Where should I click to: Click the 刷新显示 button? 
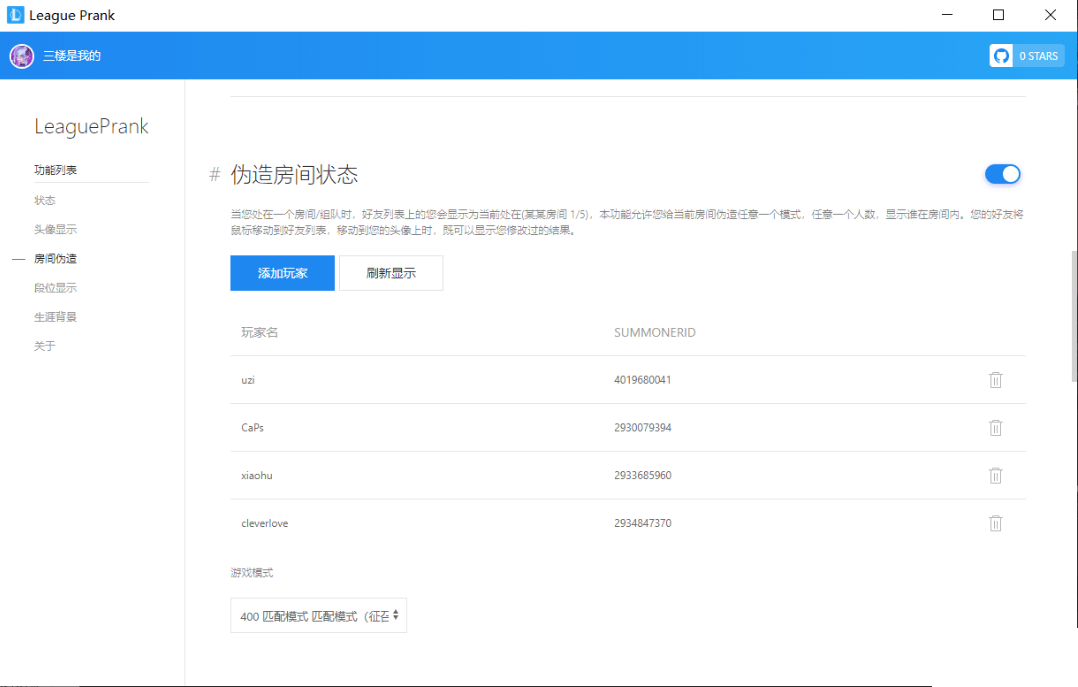(391, 273)
